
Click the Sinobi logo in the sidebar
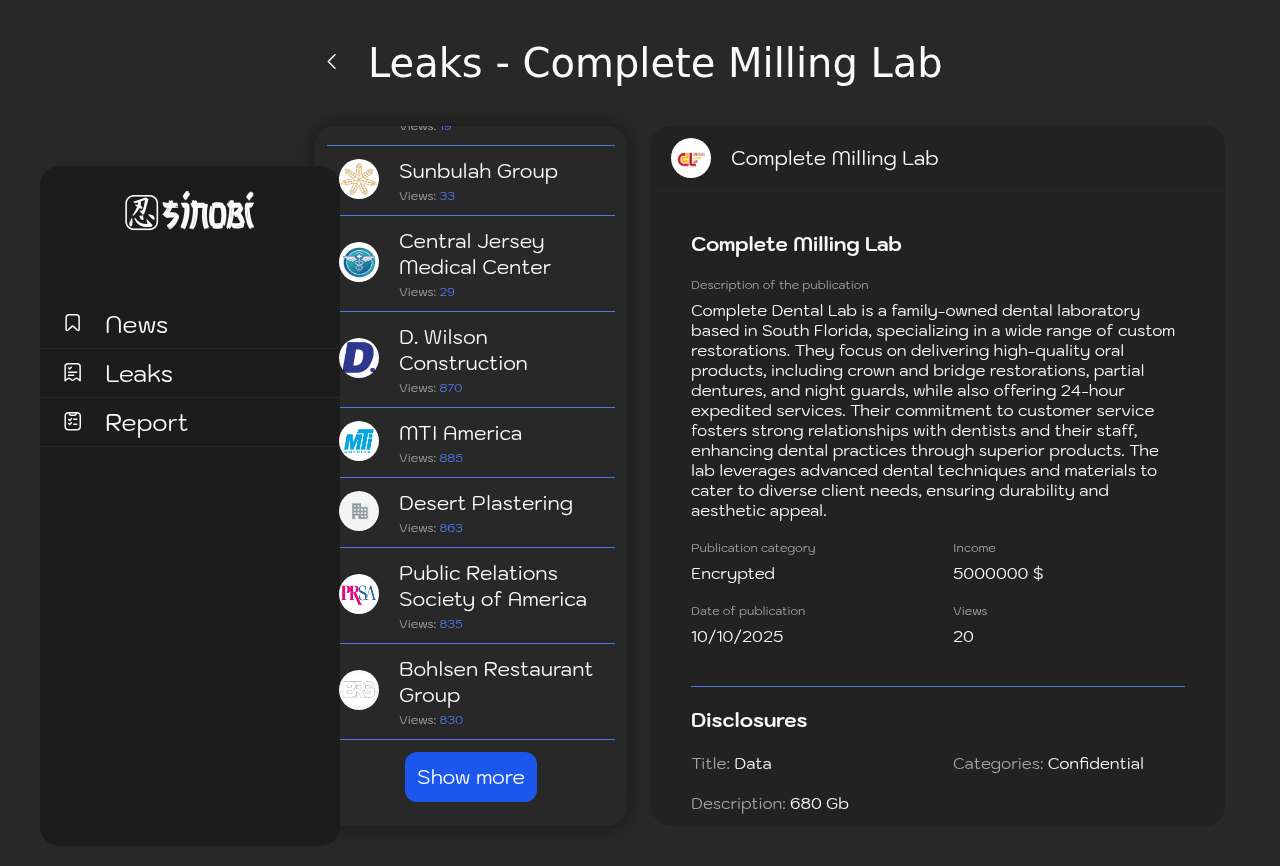pyautogui.click(x=190, y=211)
